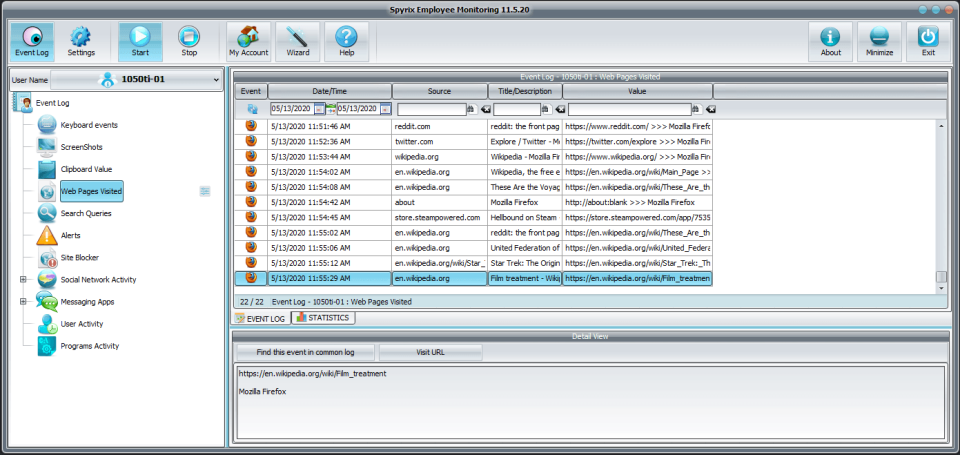The width and height of the screenshot is (960, 455).
Task: Click the Source filter search icon
Action: (471, 109)
